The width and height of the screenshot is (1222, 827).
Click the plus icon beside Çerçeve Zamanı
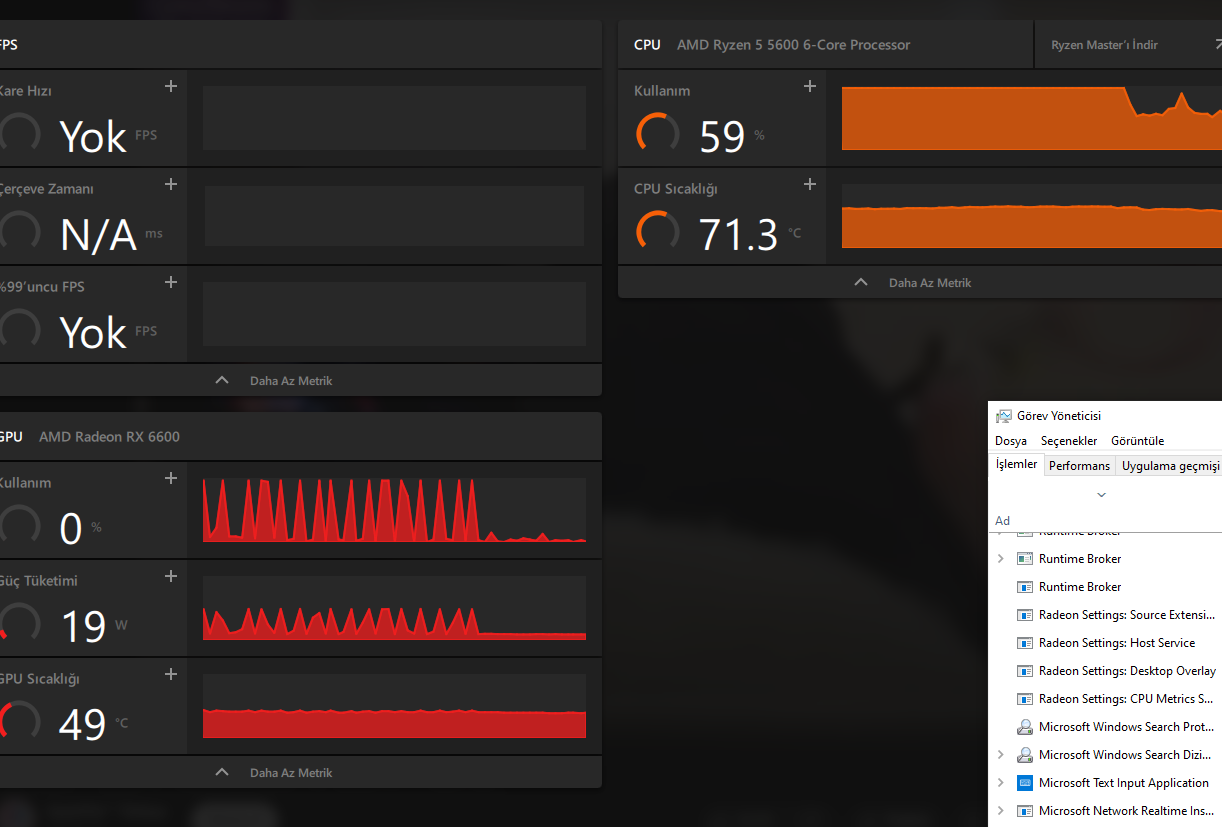(x=171, y=184)
